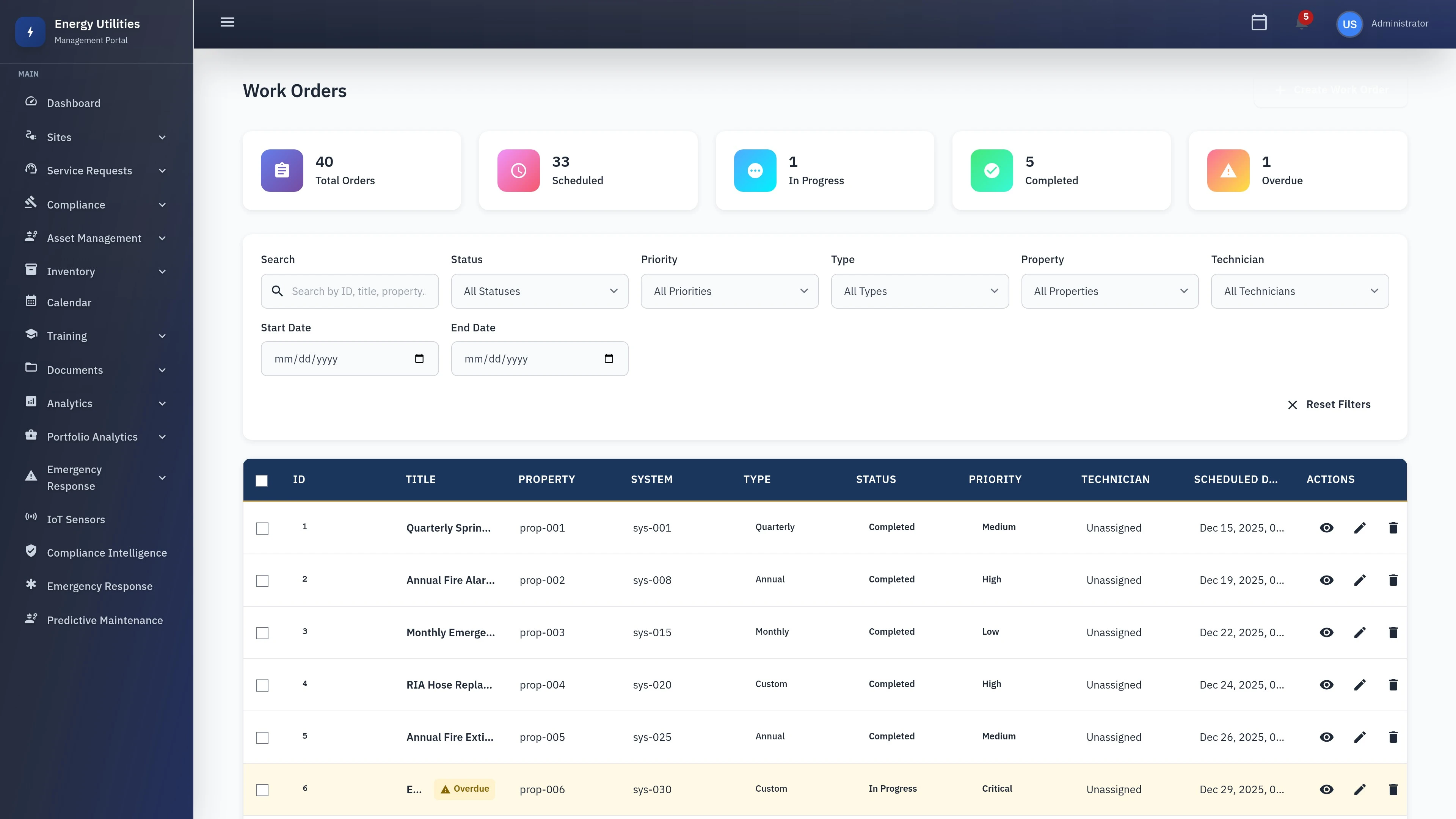Open the All Statuses dropdown
This screenshot has height=819, width=1456.
[x=539, y=290]
